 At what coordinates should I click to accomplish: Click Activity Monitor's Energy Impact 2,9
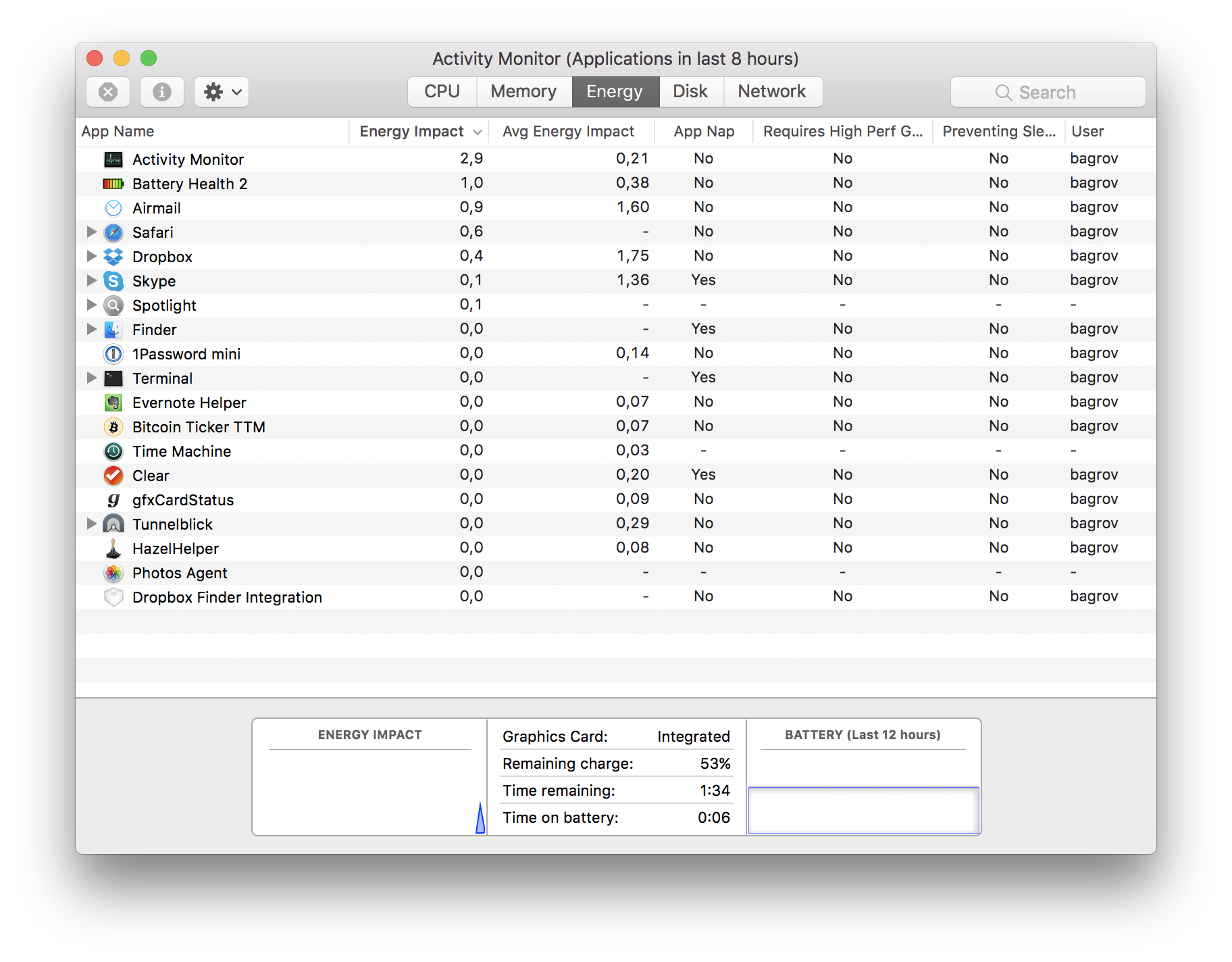coord(471,158)
